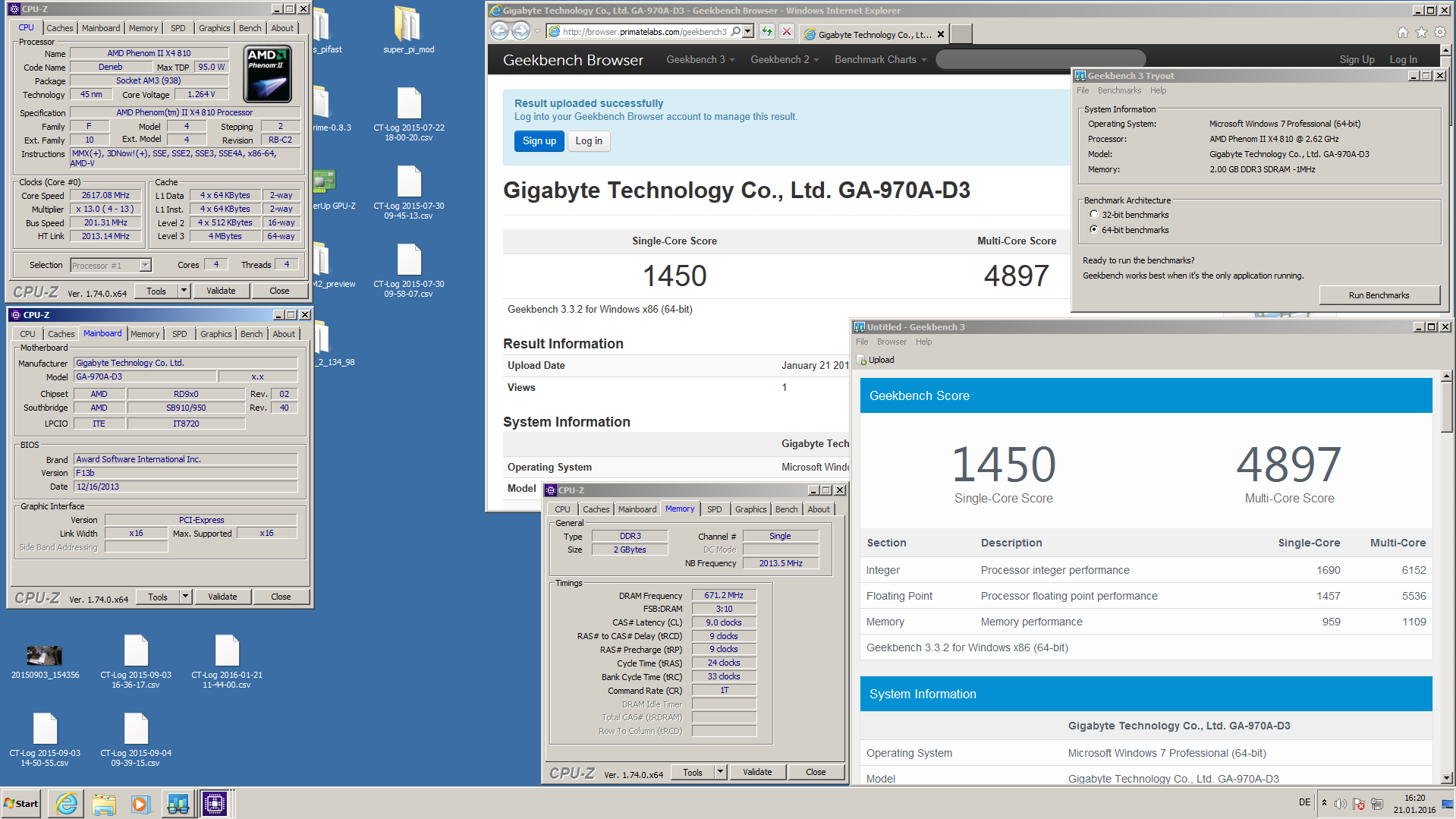Select CT-Log 2015-07-30 09-45-13.csv file

pos(408,192)
